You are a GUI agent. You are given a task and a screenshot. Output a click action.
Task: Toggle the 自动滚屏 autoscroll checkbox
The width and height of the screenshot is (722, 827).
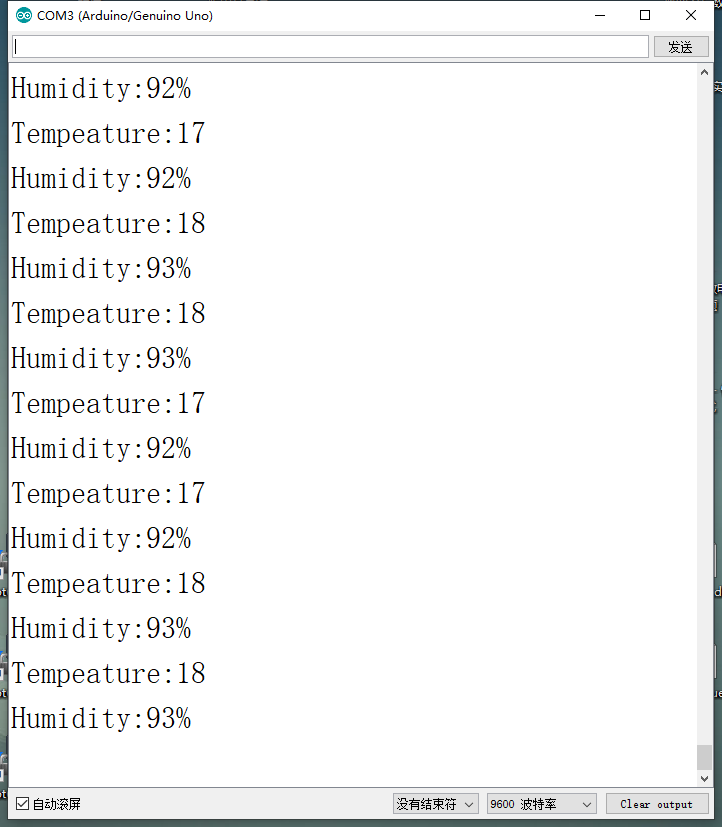22,804
